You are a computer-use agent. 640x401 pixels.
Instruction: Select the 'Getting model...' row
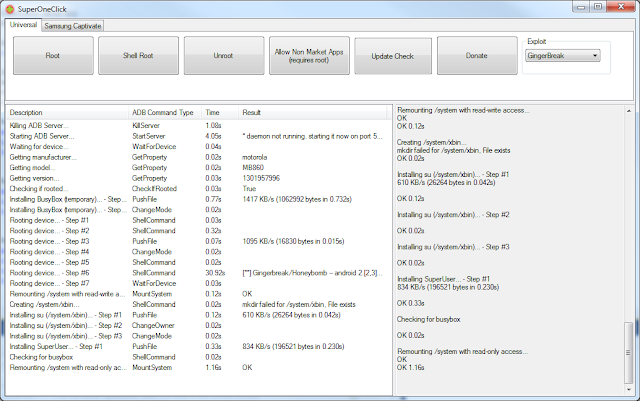[197, 167]
